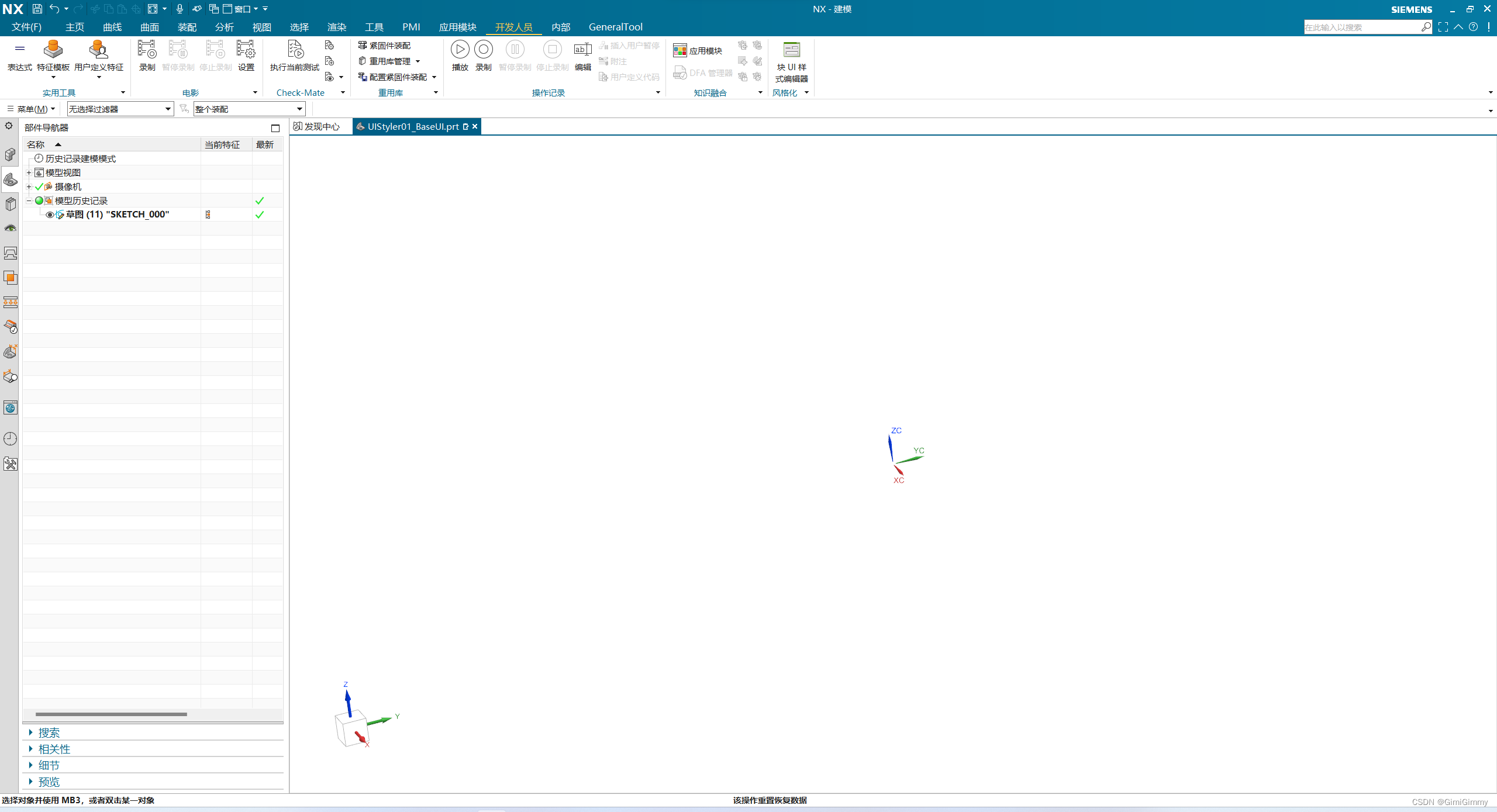Select 历史记录建模模式 tree row

point(81,158)
